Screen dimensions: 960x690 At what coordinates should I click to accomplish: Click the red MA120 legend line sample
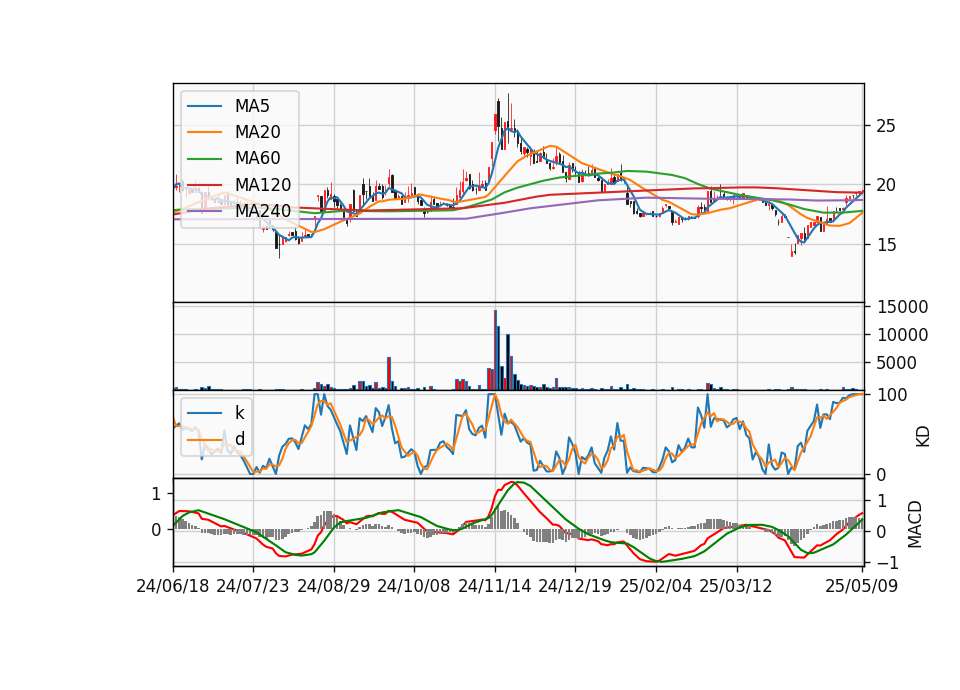pyautogui.click(x=204, y=186)
